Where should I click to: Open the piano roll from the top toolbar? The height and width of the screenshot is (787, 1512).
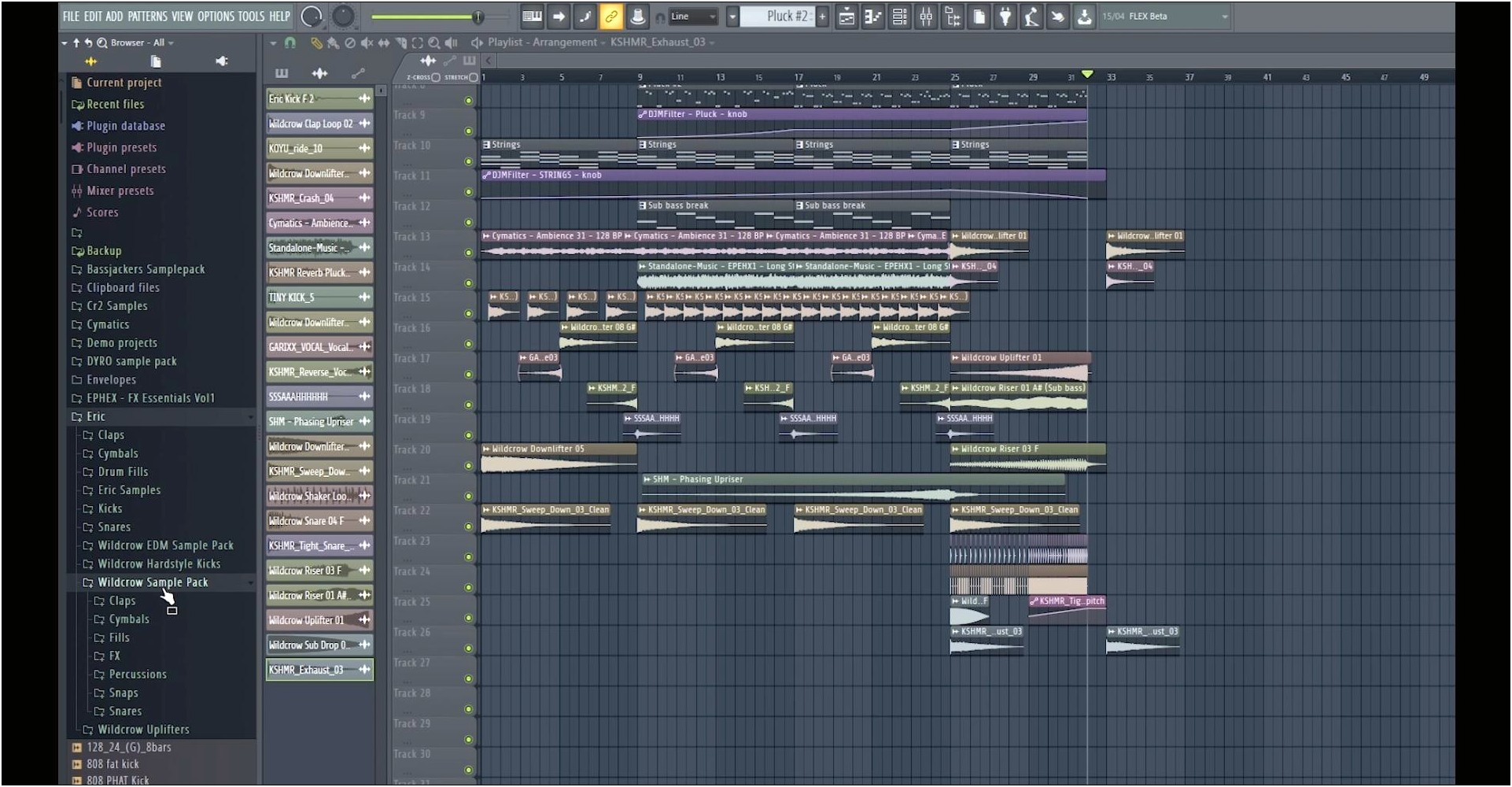tap(873, 17)
